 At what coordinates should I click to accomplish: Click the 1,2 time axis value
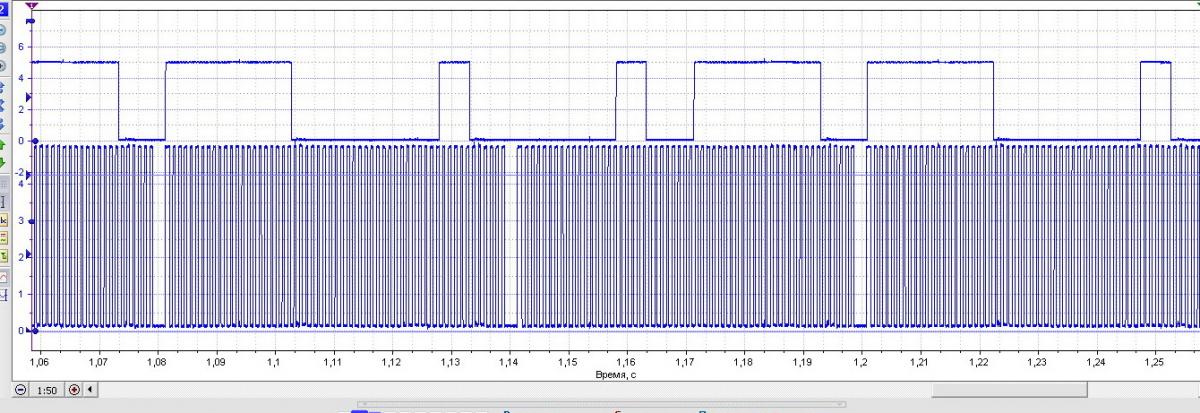[861, 361]
